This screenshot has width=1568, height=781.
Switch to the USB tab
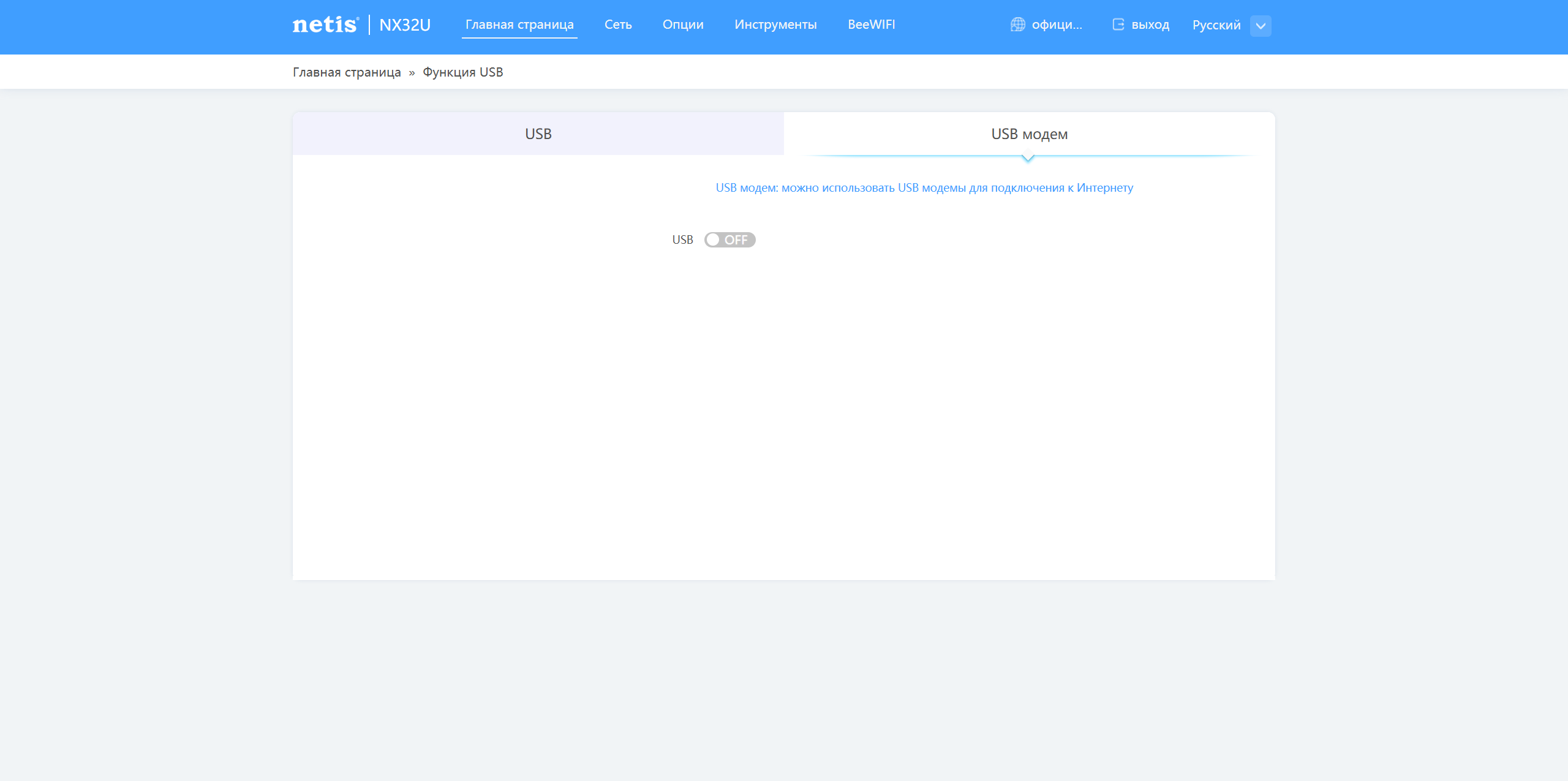tap(538, 134)
